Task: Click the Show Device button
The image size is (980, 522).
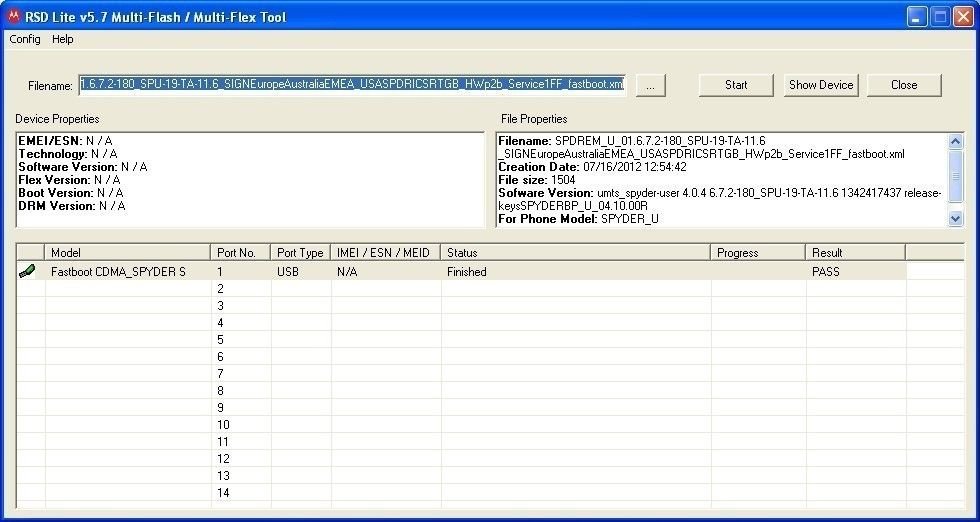Action: point(821,85)
